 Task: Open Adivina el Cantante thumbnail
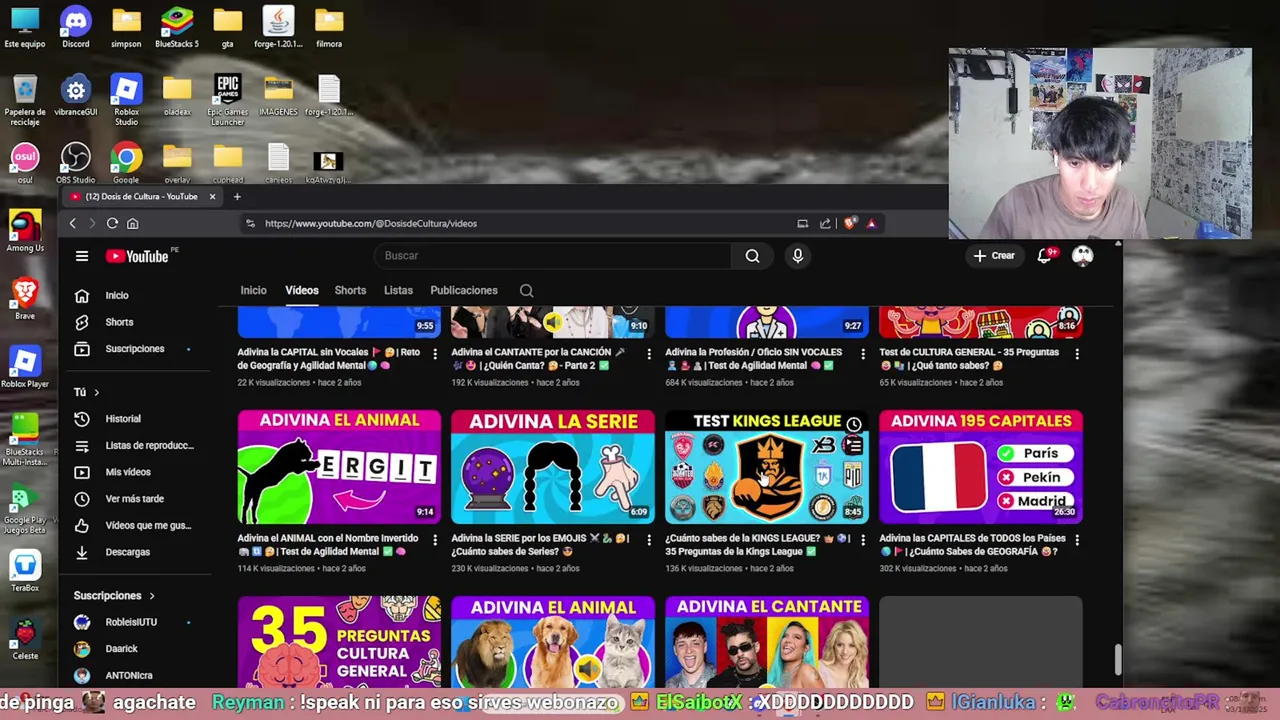pos(767,641)
